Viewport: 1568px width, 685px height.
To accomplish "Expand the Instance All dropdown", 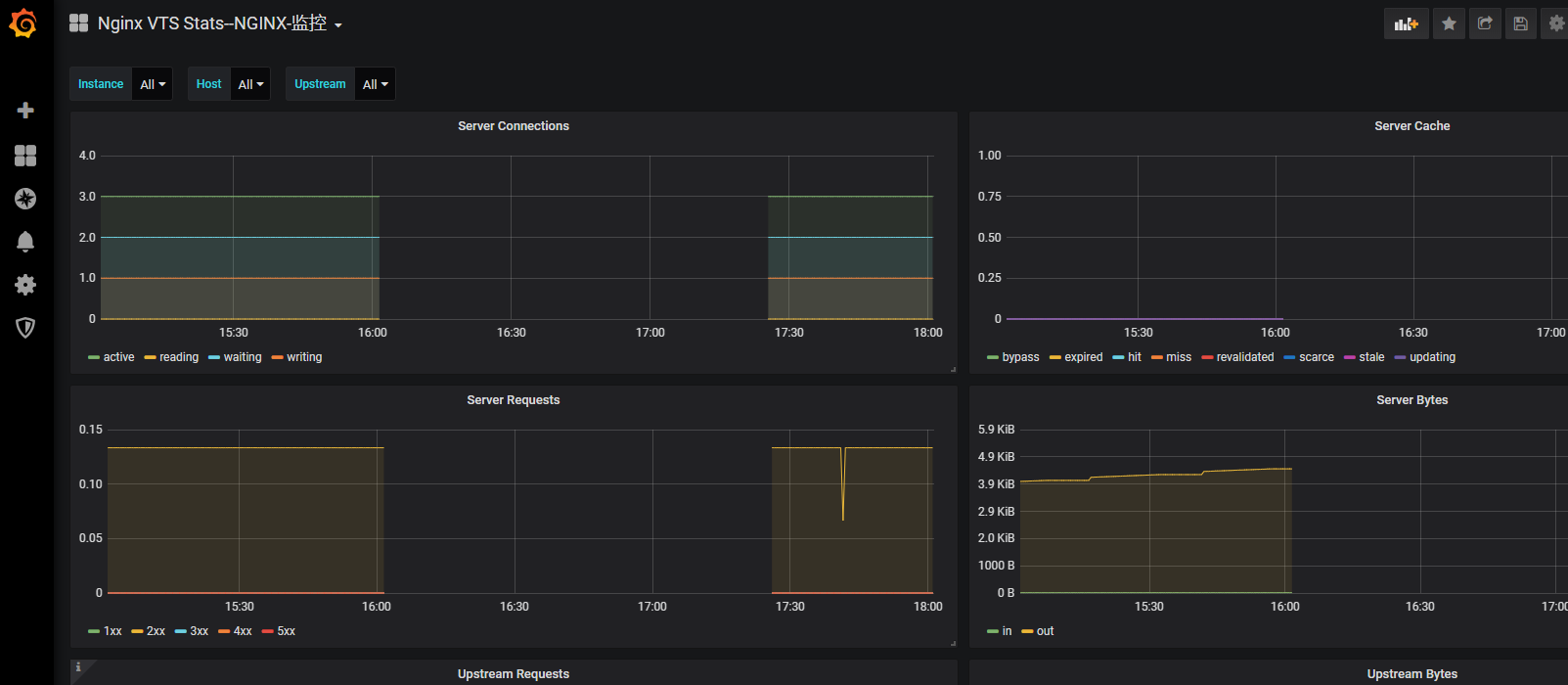I will tap(153, 84).
